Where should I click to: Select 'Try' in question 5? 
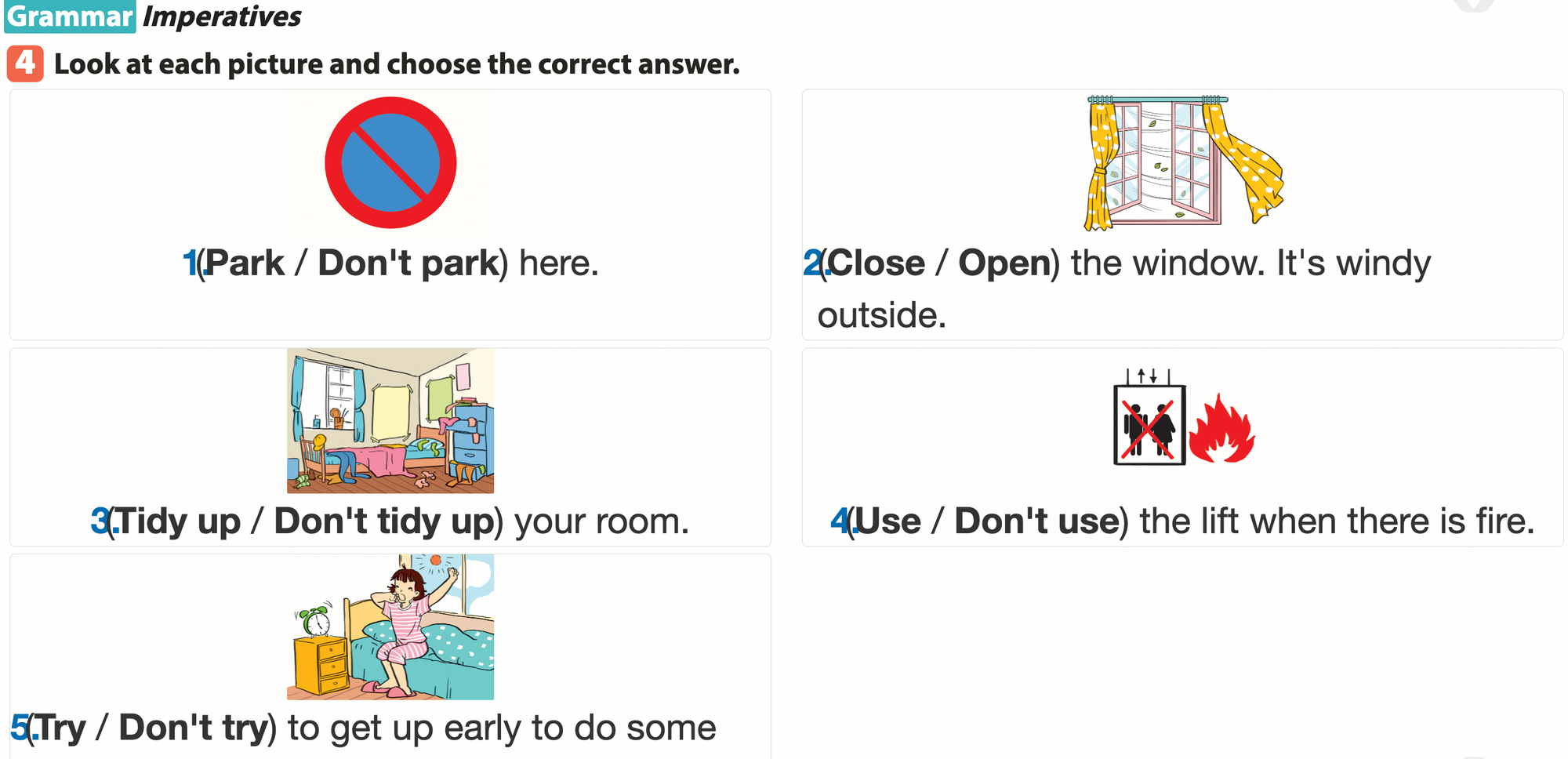tap(61, 728)
